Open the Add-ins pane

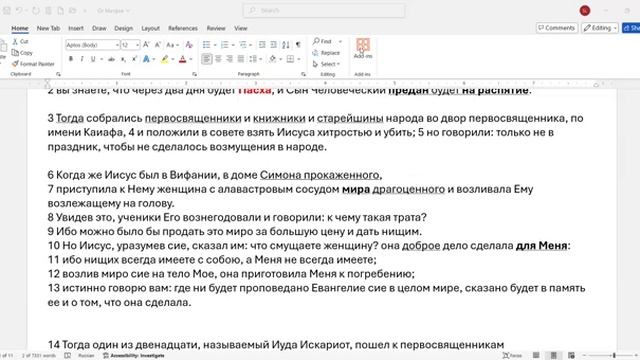click(x=362, y=48)
